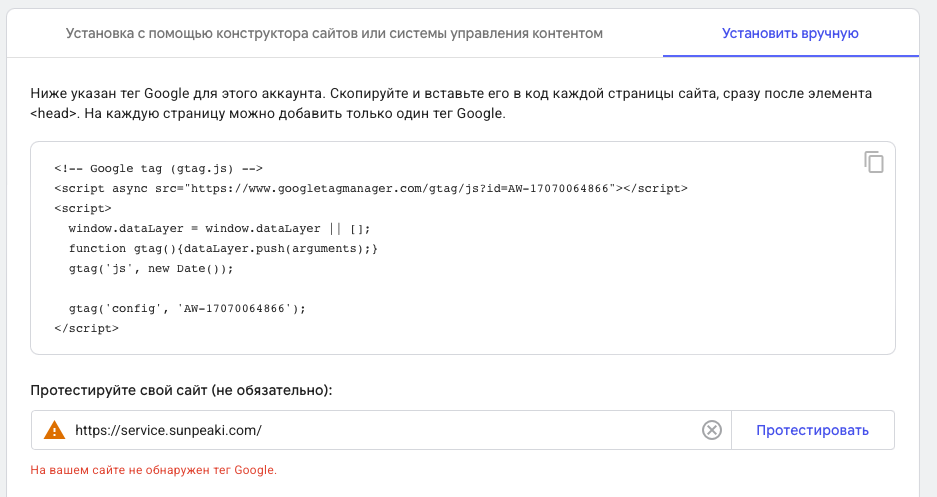Click the red tag-not-detected error message

(x=154, y=470)
